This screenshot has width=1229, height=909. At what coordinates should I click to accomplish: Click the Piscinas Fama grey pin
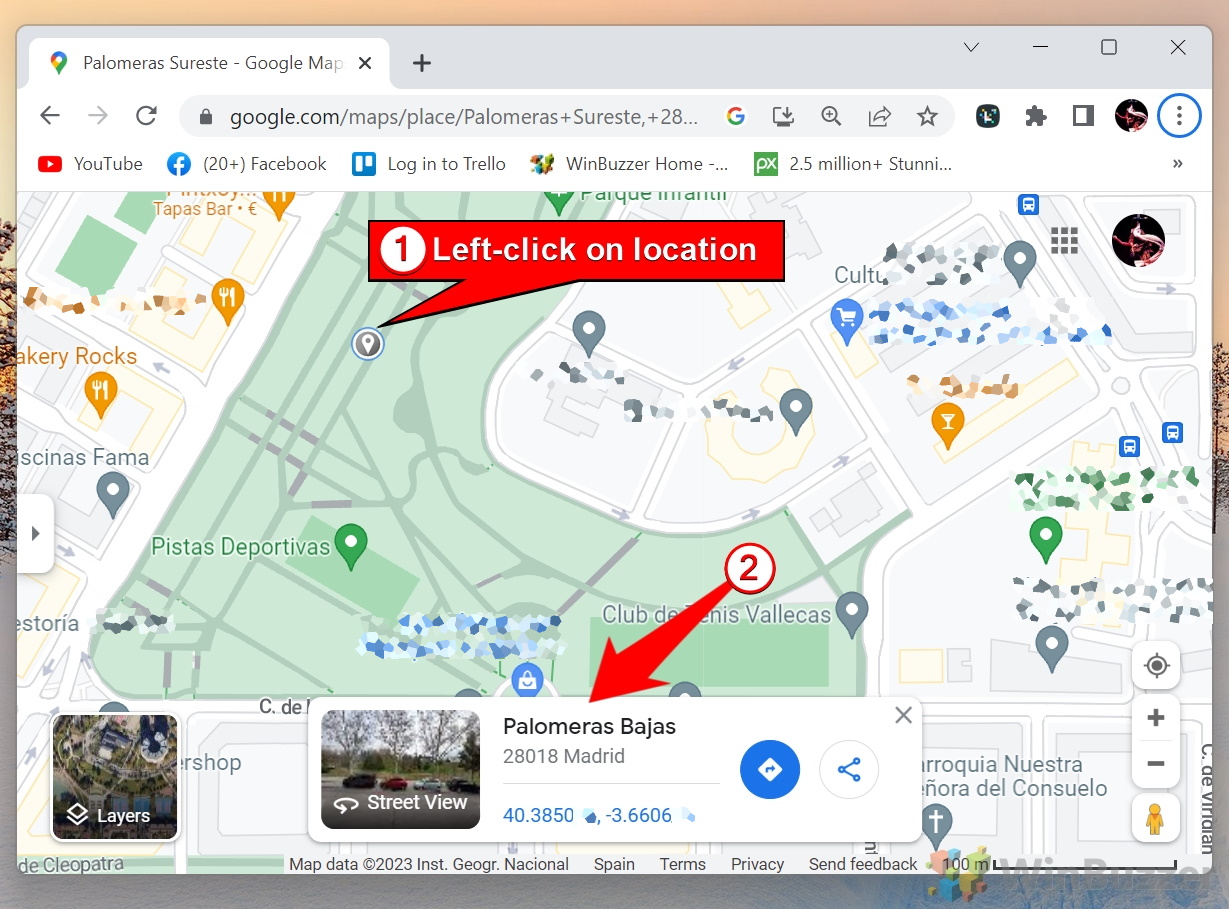112,494
